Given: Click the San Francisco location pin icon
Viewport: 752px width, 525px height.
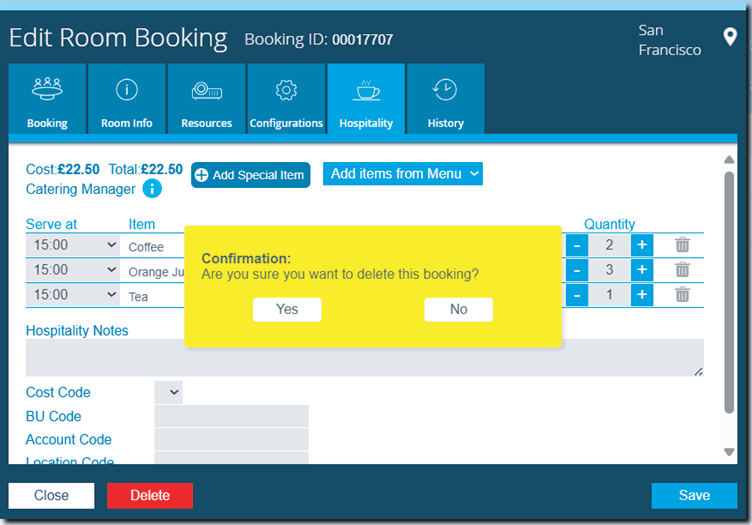Looking at the screenshot, I should pyautogui.click(x=729, y=39).
